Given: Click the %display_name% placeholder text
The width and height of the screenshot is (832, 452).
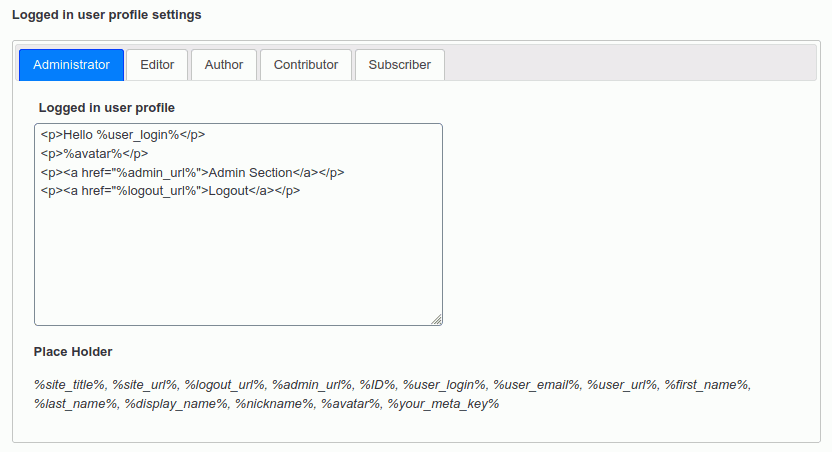Looking at the screenshot, I should click(x=176, y=404).
